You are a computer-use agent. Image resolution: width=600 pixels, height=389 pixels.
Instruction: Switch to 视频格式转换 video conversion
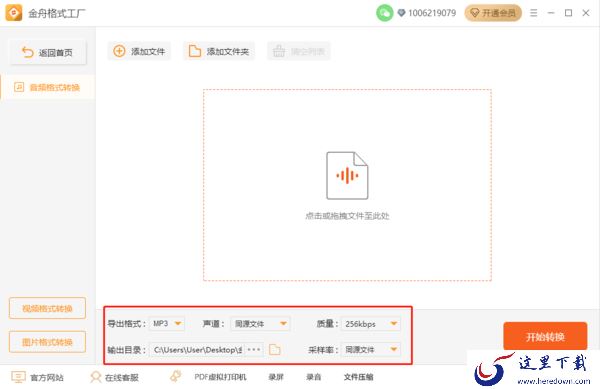[47, 308]
